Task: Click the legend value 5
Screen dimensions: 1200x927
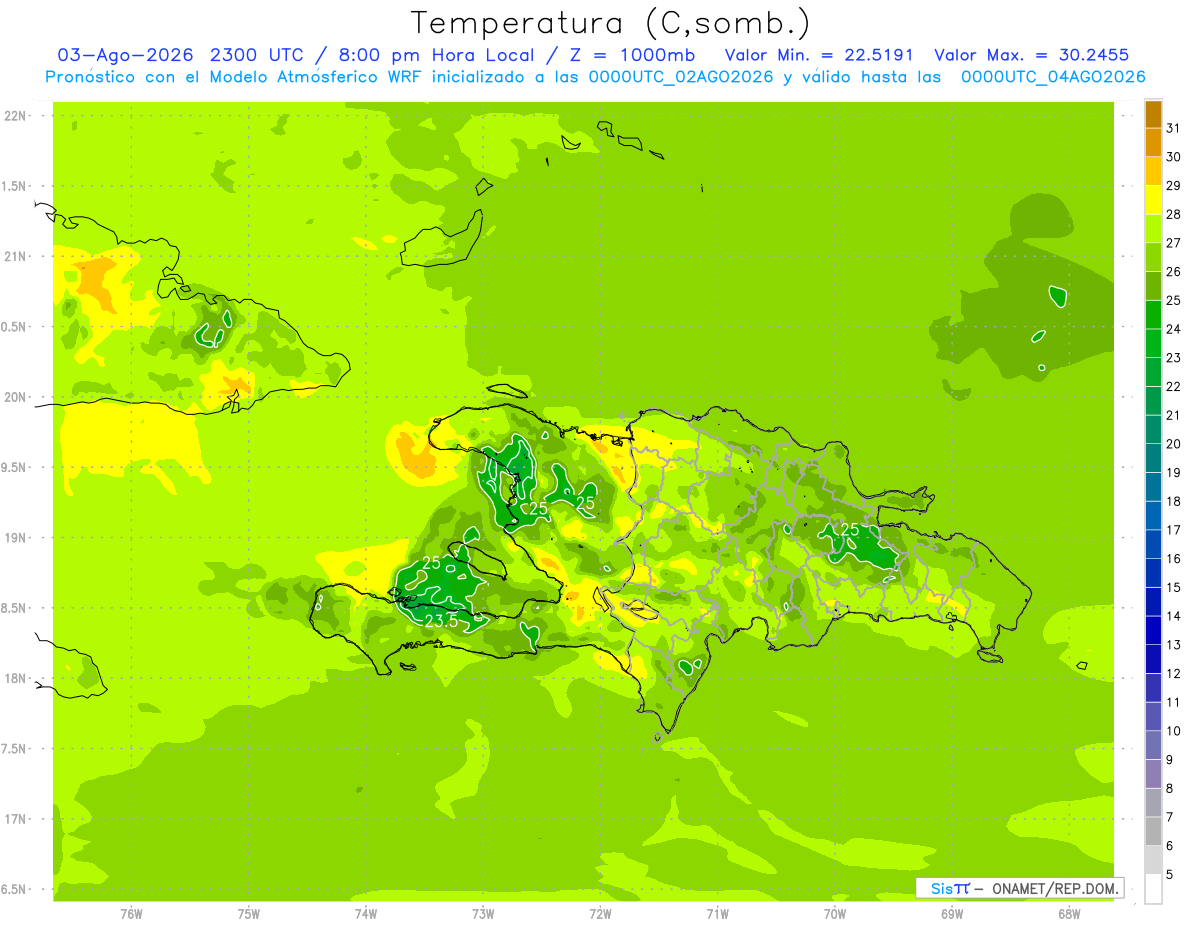Action: tap(1170, 874)
